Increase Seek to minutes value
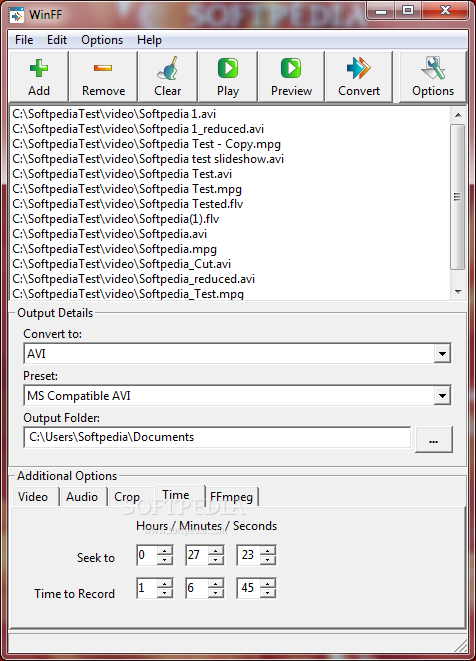 click(x=215, y=550)
